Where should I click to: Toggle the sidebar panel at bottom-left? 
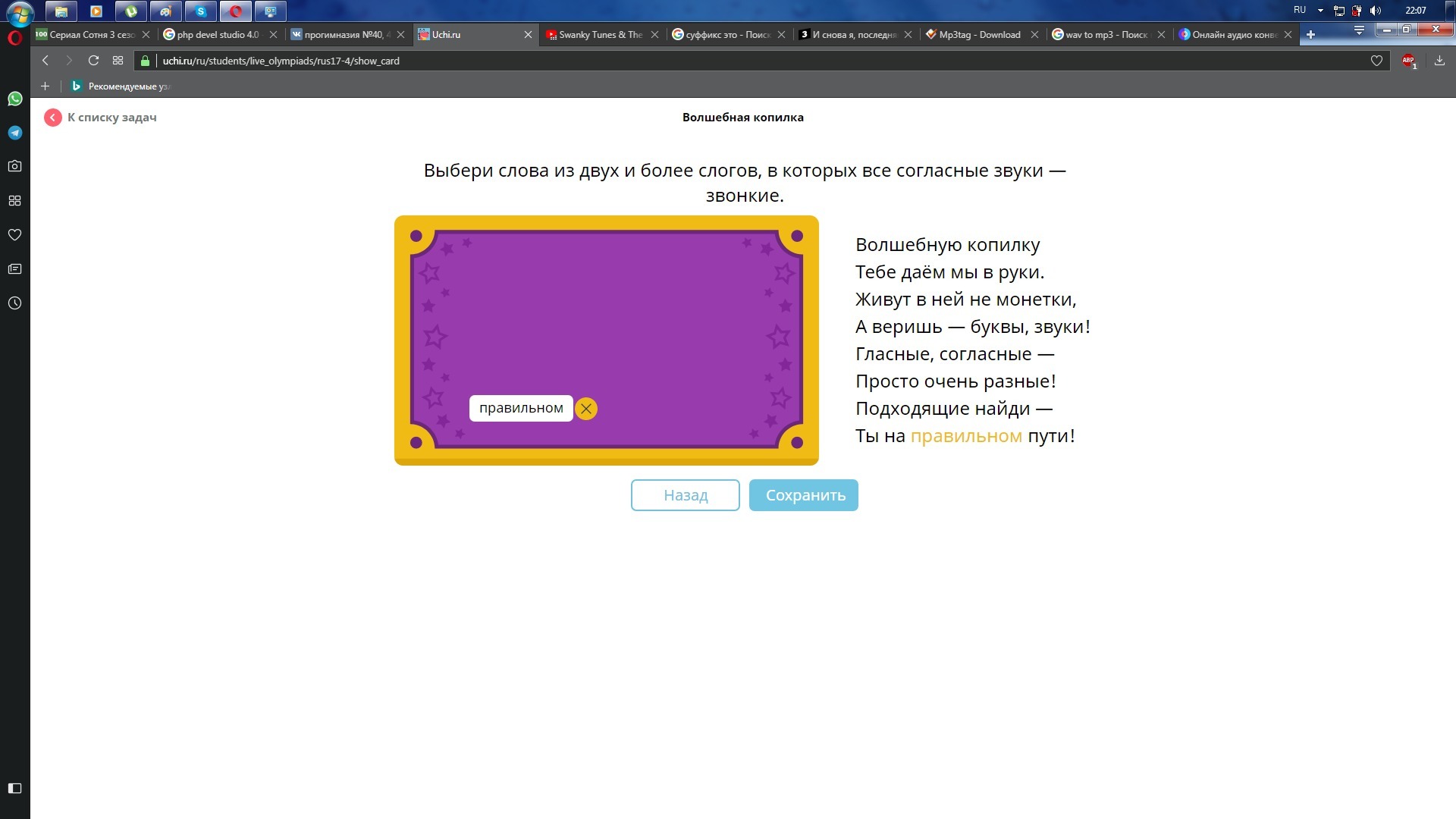pos(14,788)
